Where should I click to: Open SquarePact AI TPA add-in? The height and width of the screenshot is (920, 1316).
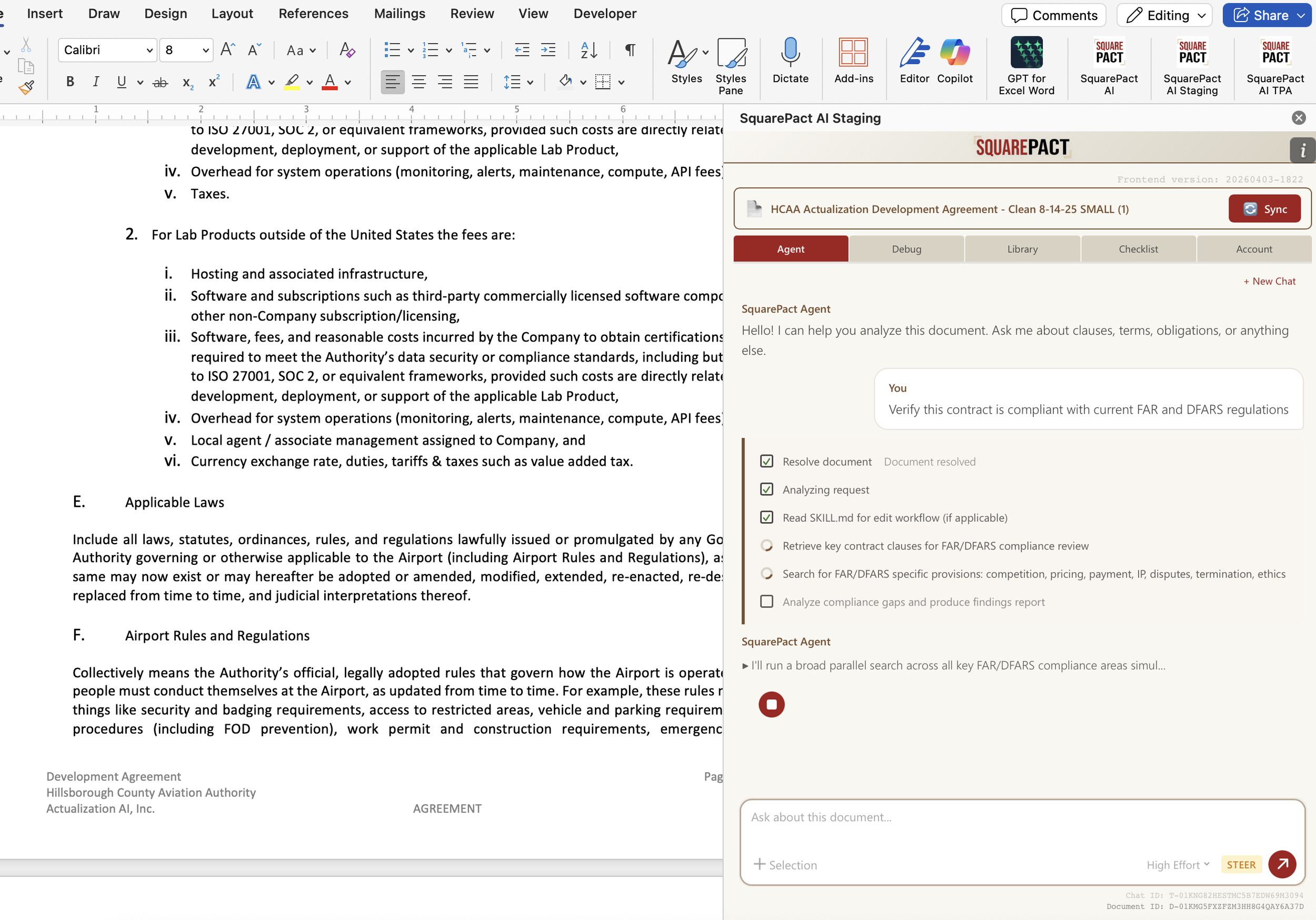pyautogui.click(x=1275, y=66)
